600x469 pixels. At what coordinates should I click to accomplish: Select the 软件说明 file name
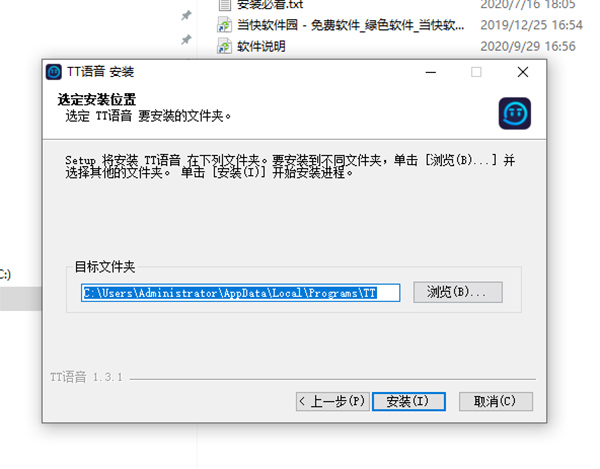coord(261,46)
